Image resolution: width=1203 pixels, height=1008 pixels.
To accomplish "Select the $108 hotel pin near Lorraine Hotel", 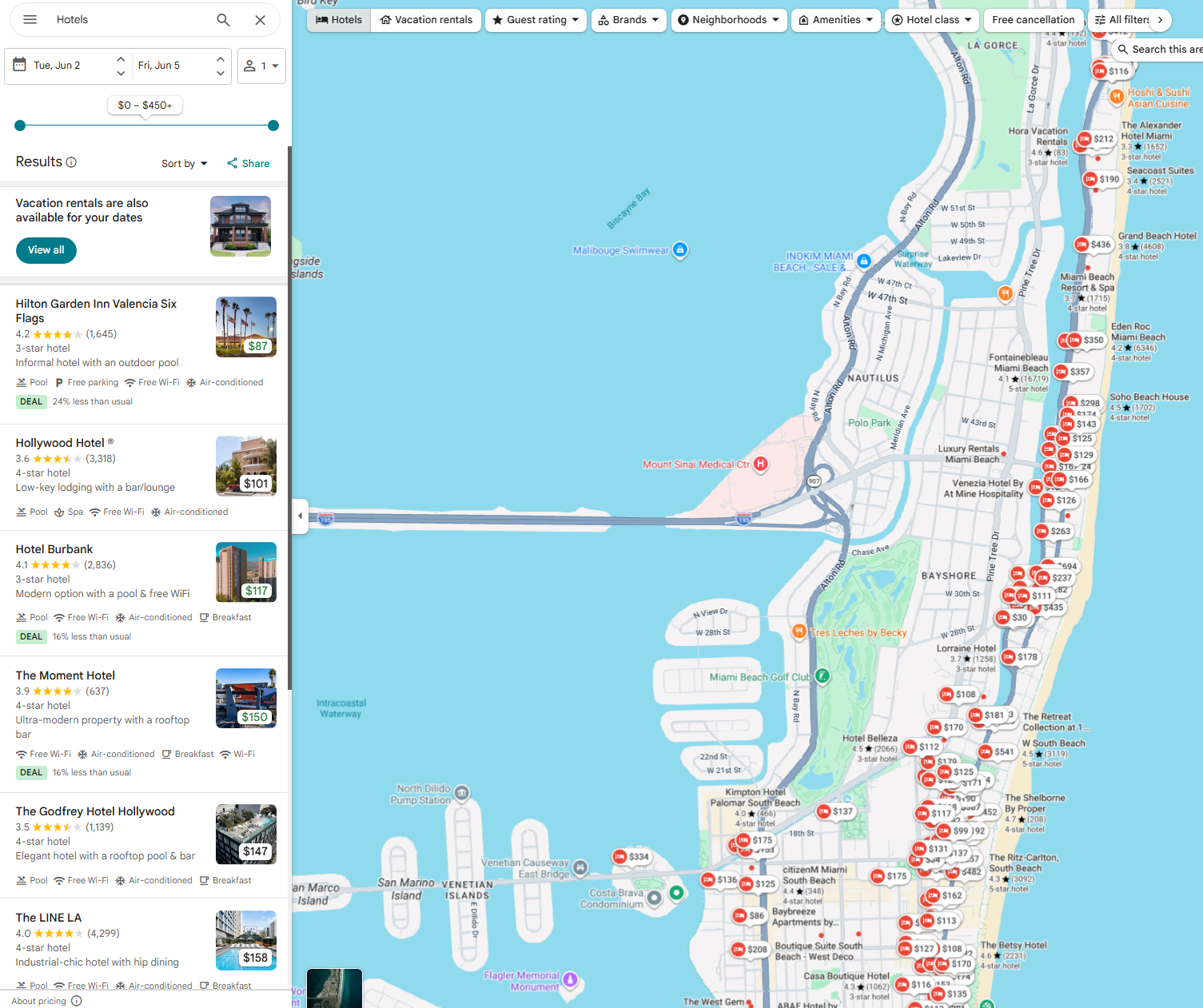I will coord(958,695).
